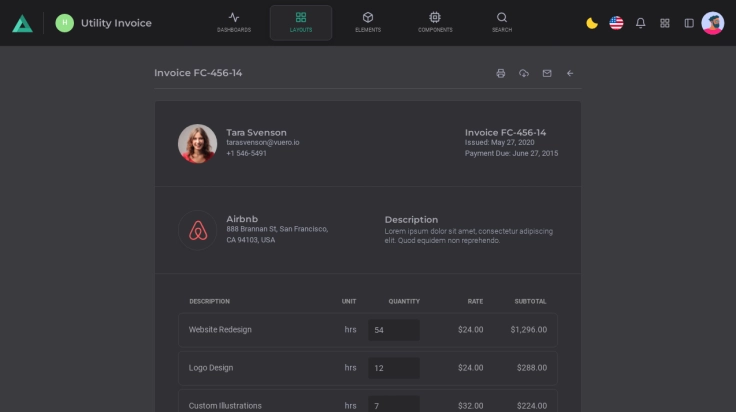Viewport: 736px width, 412px height.
Task: Open the Dashboards menu
Action: tap(234, 22)
